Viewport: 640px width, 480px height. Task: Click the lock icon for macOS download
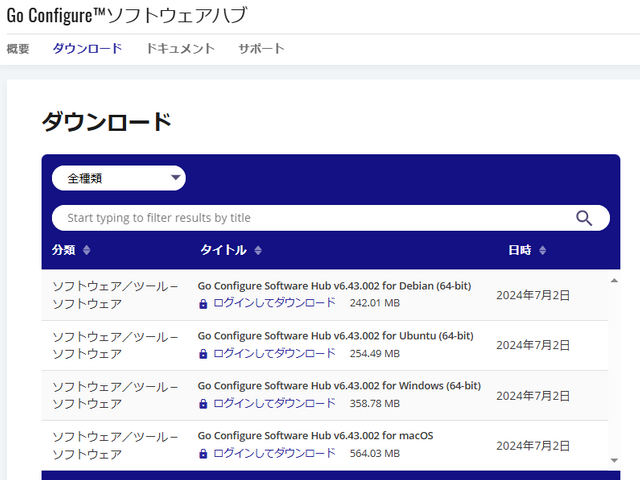point(203,454)
